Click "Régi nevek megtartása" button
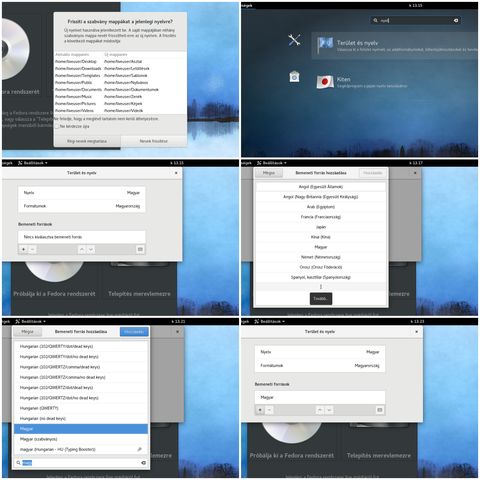Screen dimensions: 480x480 [87, 141]
